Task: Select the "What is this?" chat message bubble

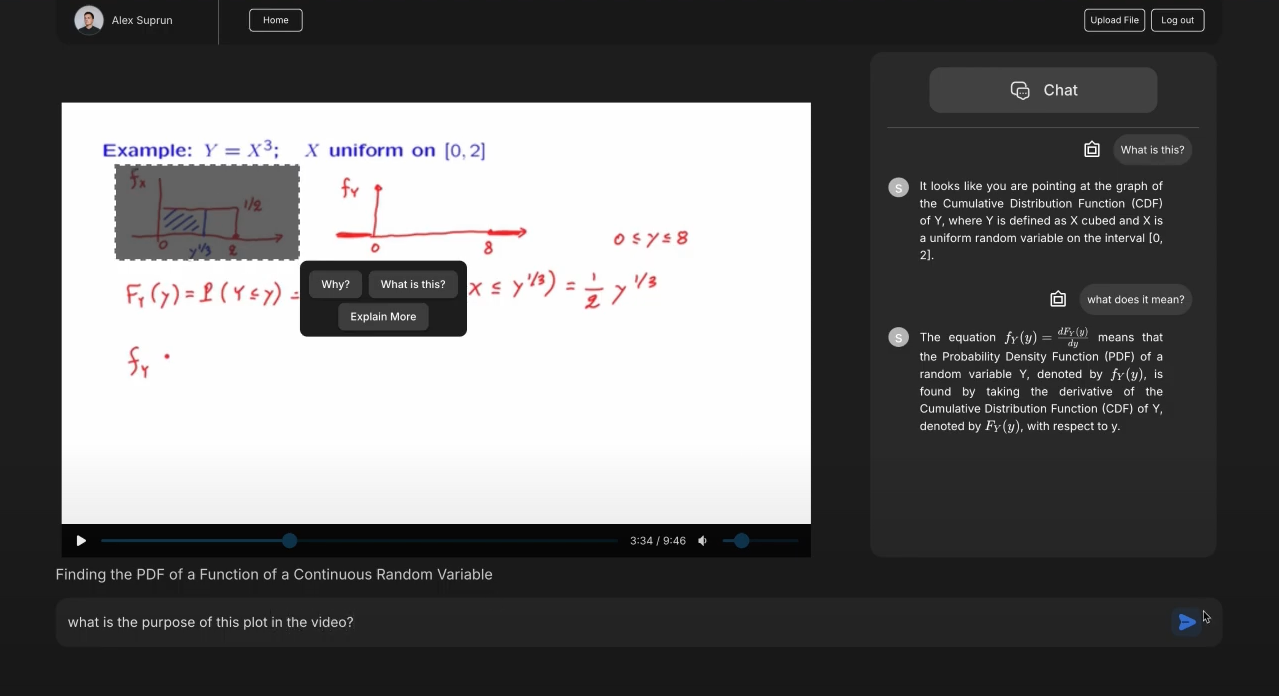Action: (1152, 150)
